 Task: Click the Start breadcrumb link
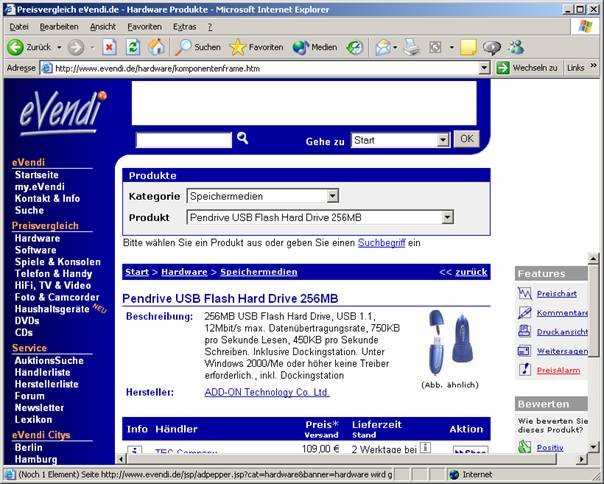pyautogui.click(x=137, y=272)
